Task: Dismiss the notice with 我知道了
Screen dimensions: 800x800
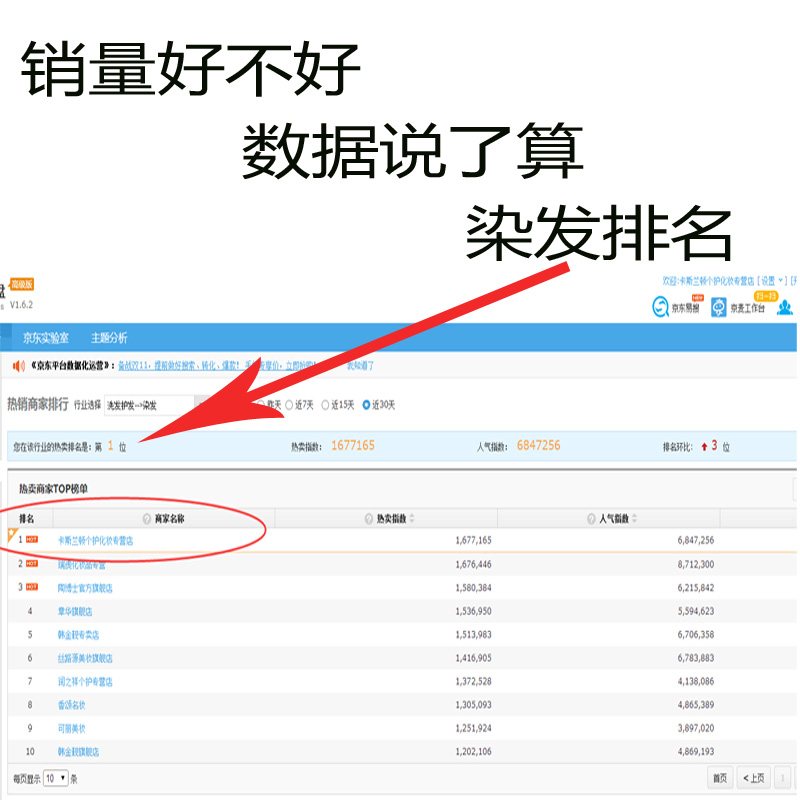Action: (360, 366)
